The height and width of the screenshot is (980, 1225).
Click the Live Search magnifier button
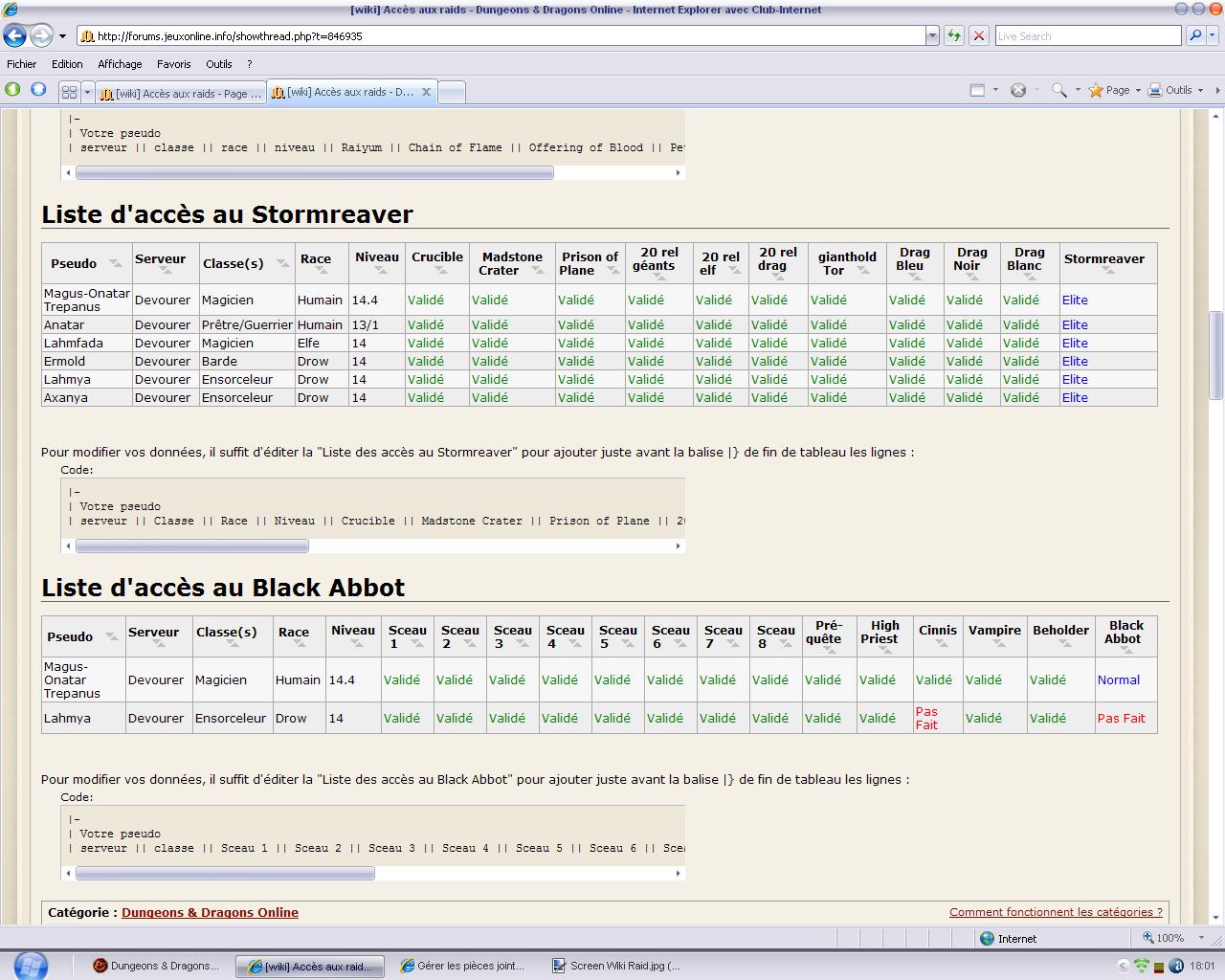(1194, 36)
